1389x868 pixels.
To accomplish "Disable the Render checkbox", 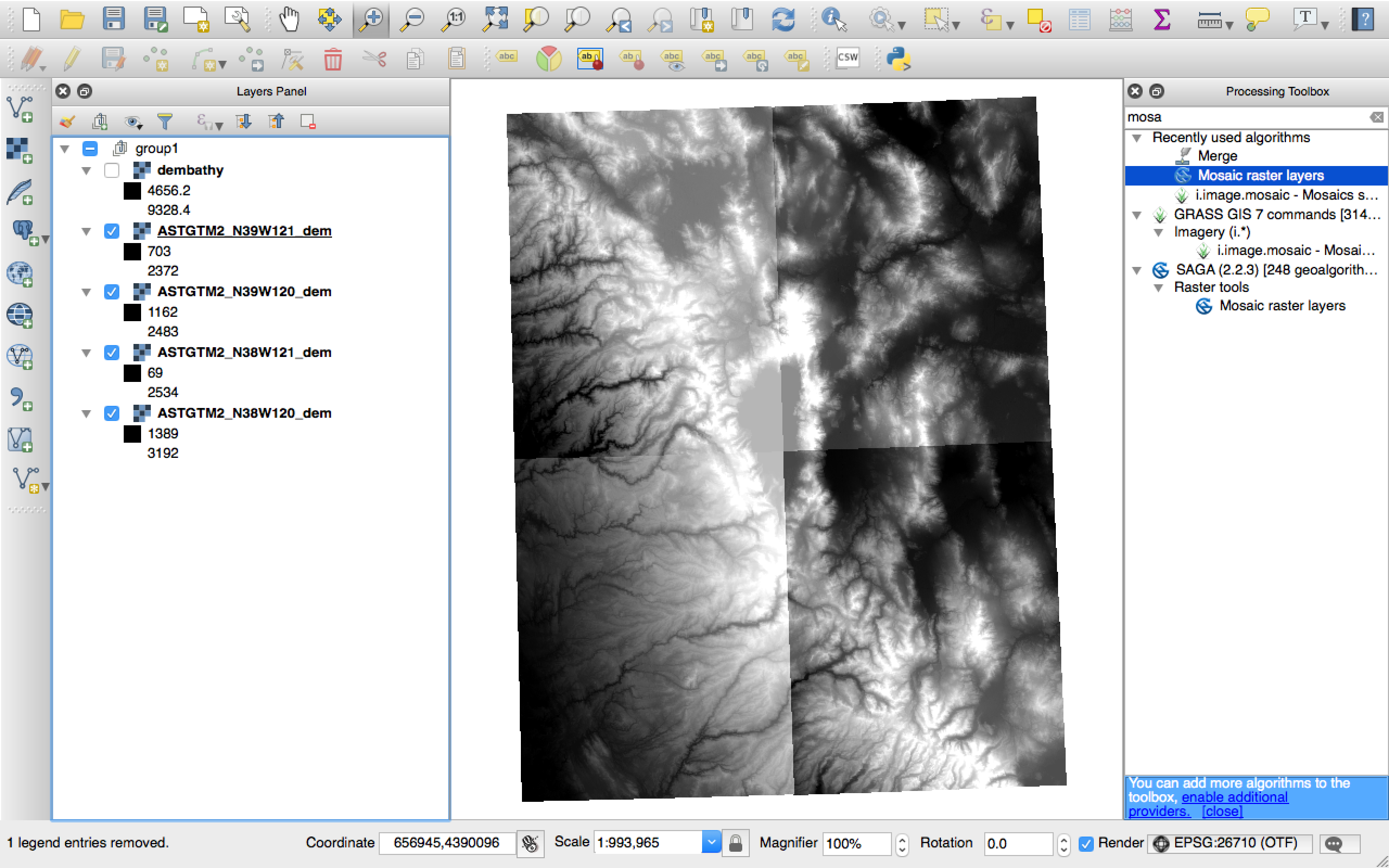I will (1085, 843).
